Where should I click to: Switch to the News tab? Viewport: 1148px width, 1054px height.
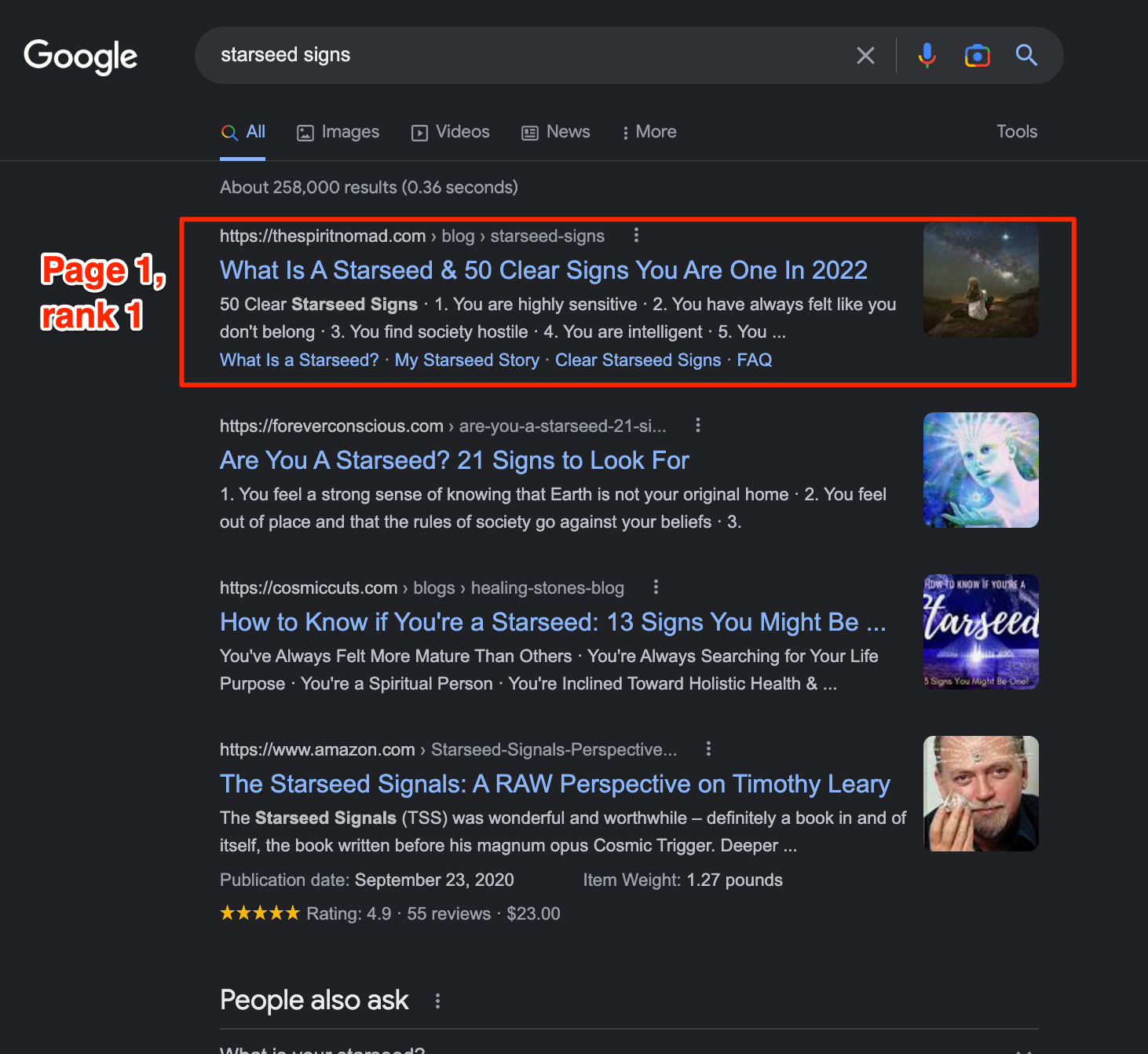tap(556, 132)
